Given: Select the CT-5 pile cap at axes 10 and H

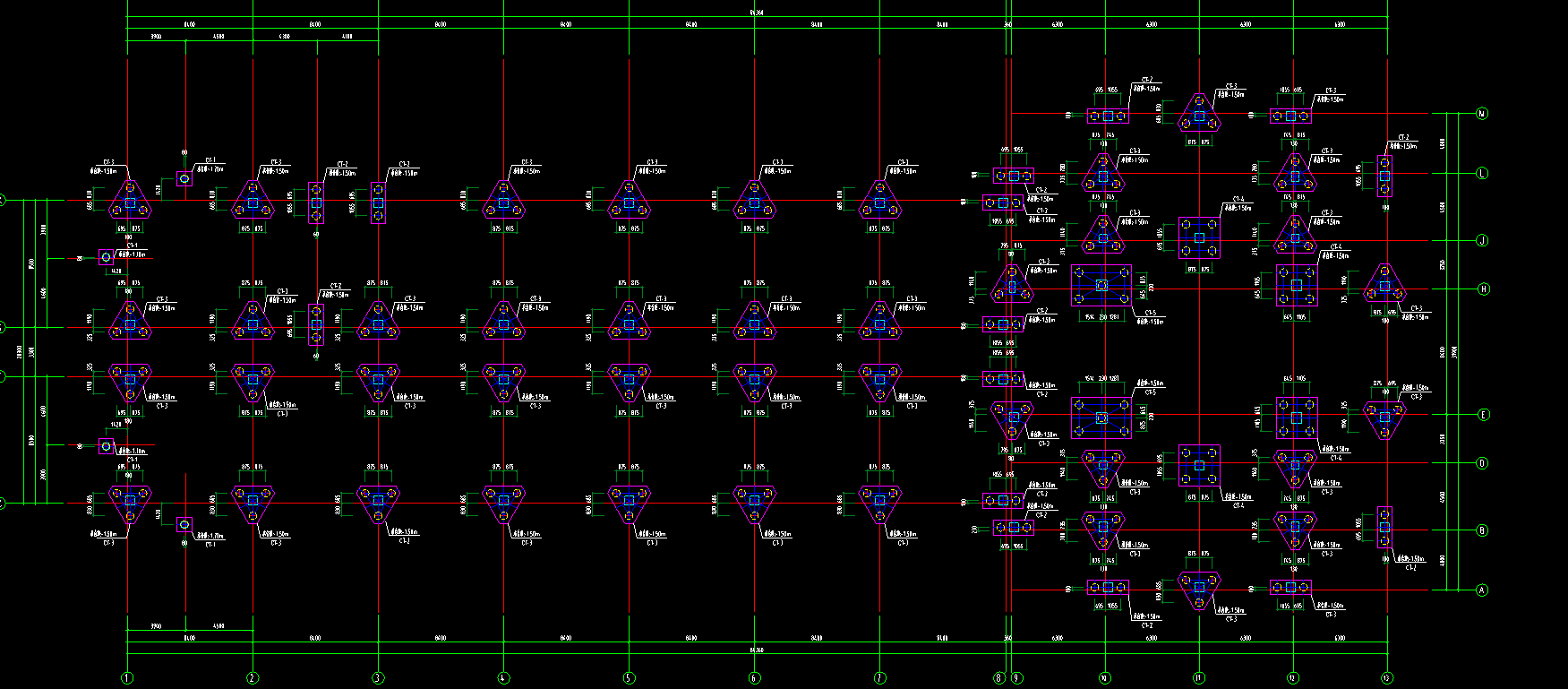Looking at the screenshot, I should [1101, 286].
